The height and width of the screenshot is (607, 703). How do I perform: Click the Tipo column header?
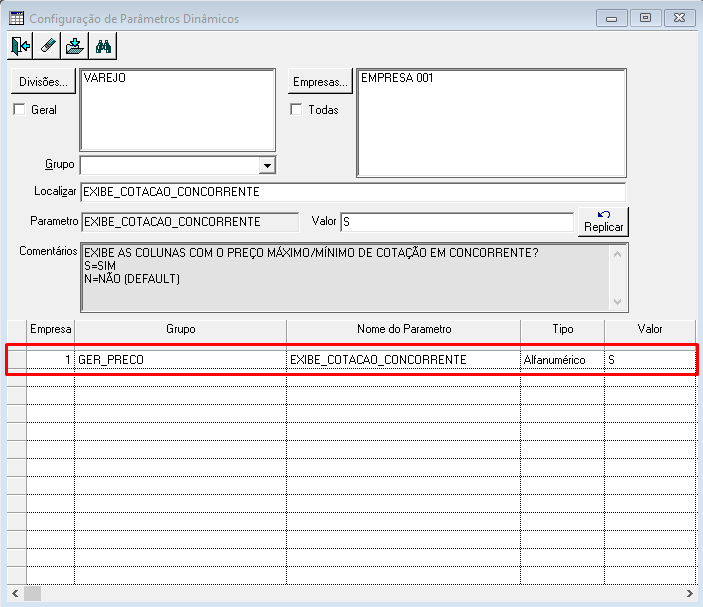point(563,330)
